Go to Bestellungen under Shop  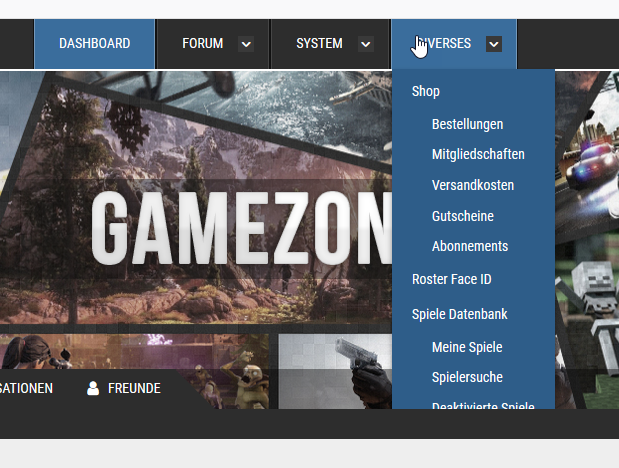click(467, 124)
